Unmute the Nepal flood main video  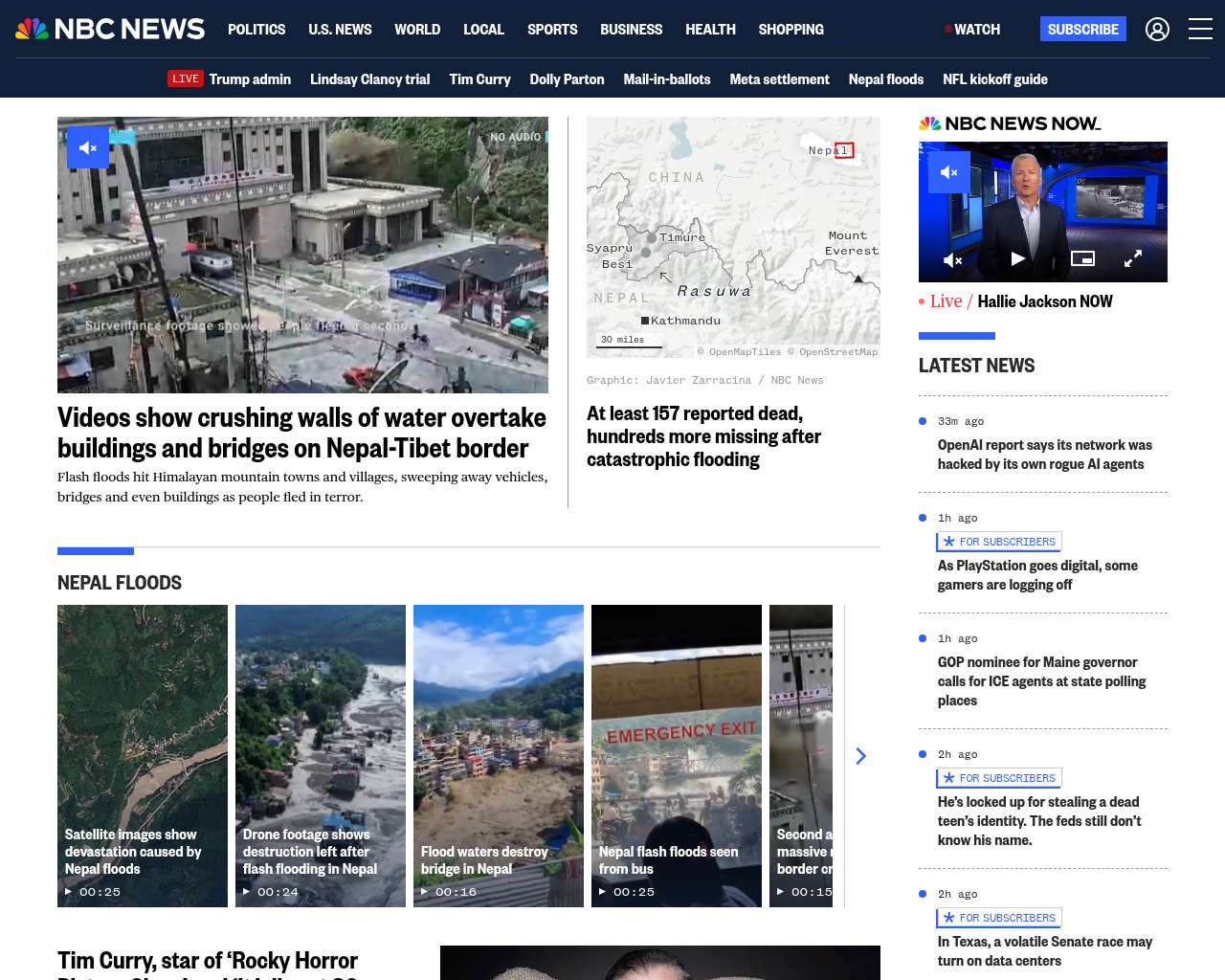tap(88, 147)
